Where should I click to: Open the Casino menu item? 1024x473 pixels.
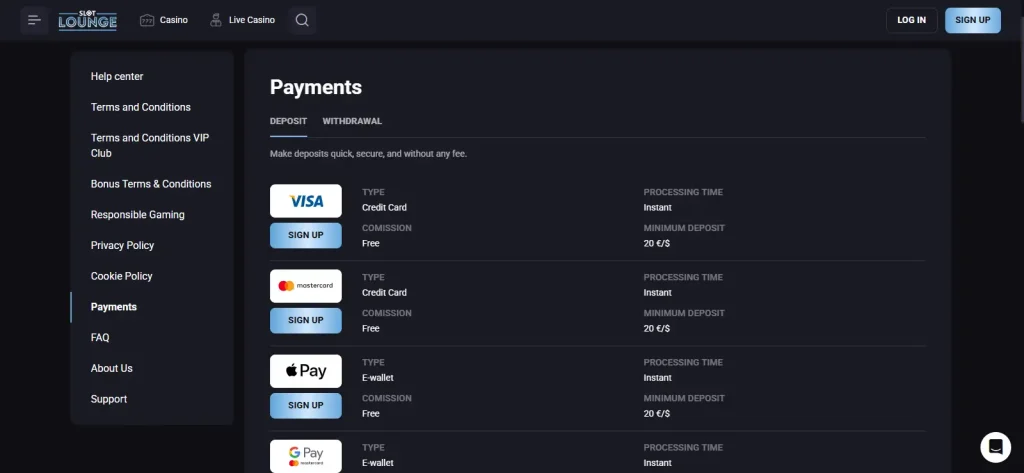click(164, 20)
